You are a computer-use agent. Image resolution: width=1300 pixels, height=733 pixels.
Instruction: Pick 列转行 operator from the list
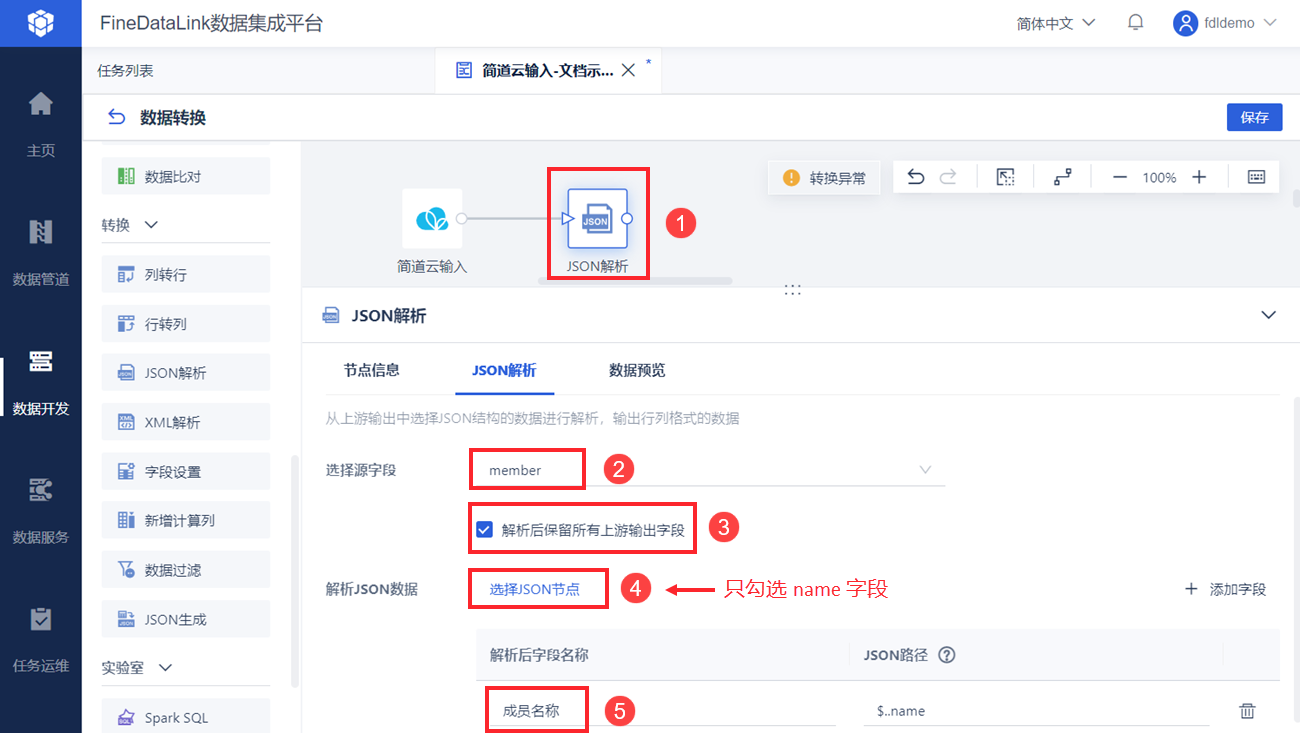click(x=186, y=274)
